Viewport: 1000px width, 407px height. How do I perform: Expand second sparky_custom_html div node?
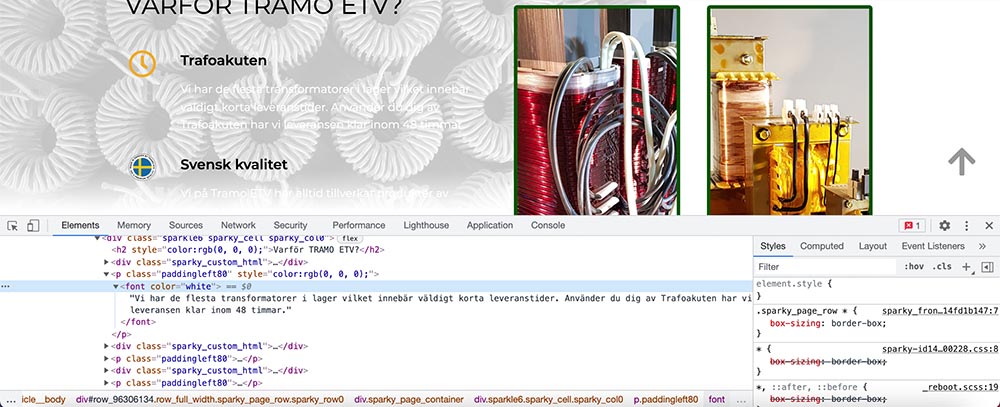[x=107, y=346]
